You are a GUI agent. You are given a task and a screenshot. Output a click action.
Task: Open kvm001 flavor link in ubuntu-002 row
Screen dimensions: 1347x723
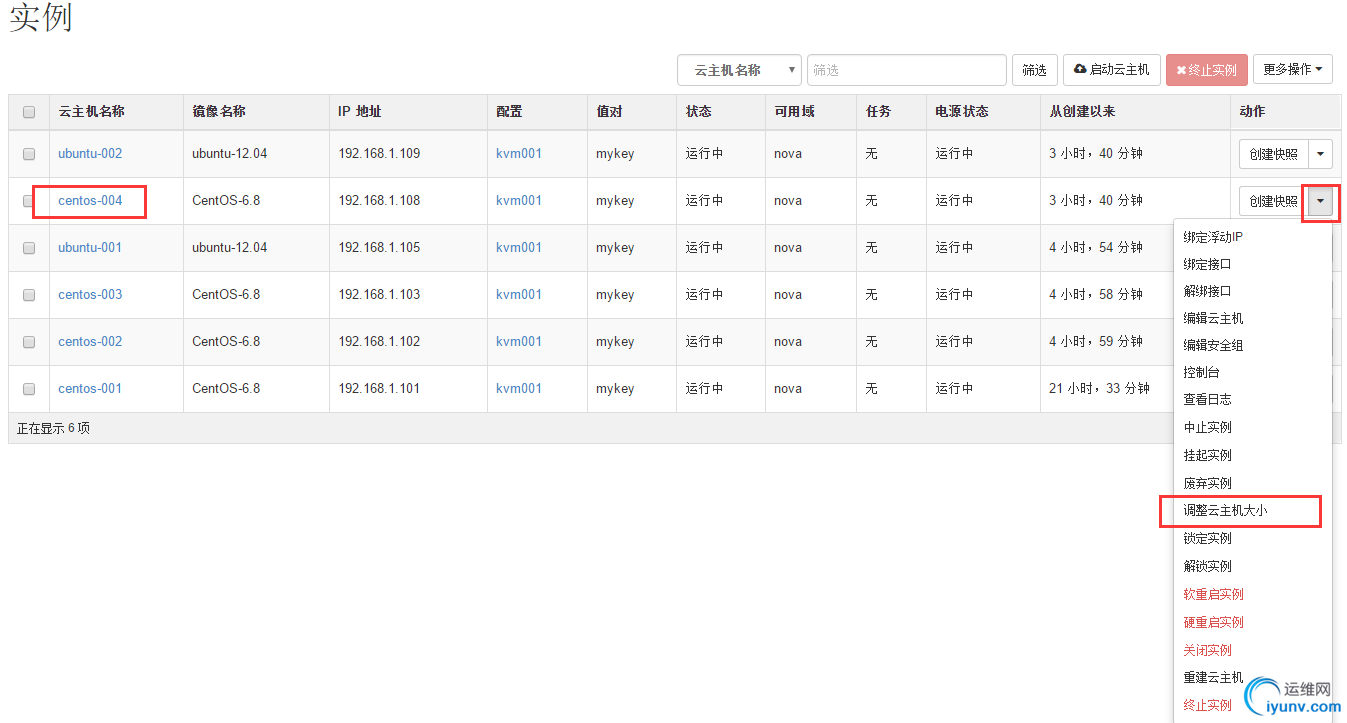coord(519,154)
